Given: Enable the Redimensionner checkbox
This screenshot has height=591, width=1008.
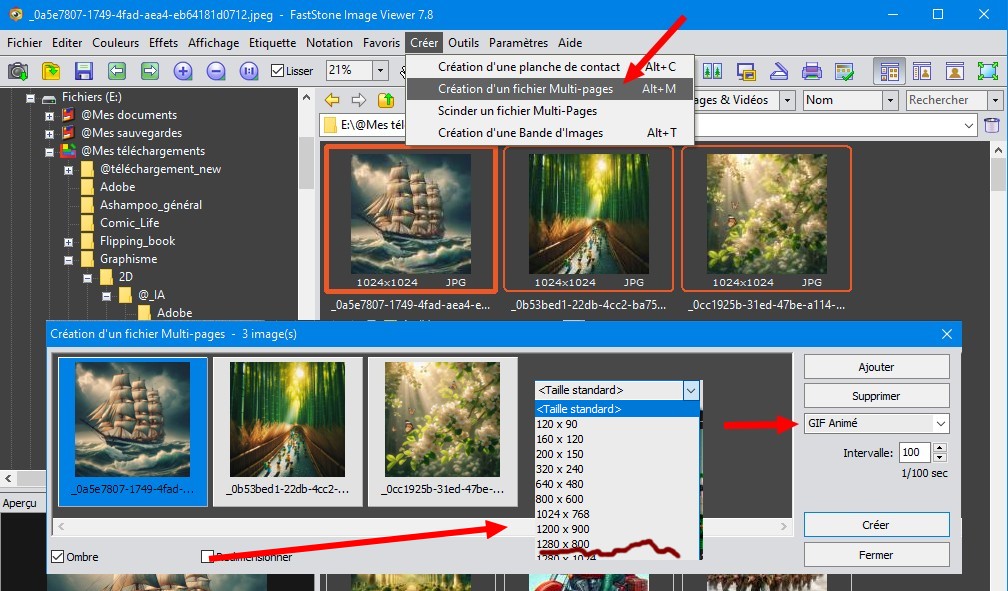Looking at the screenshot, I should coord(207,557).
